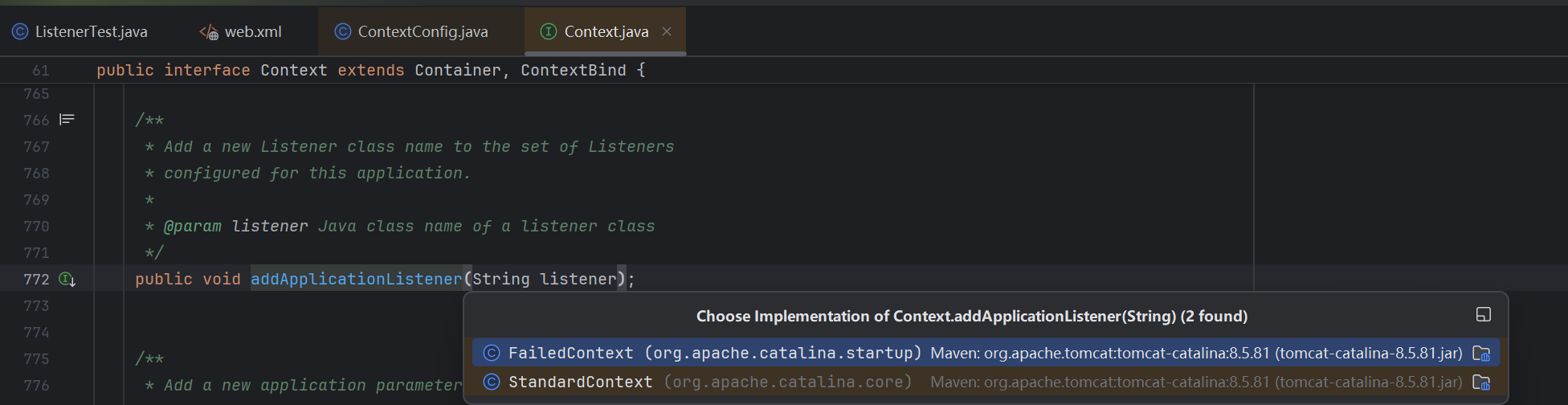Click the Context.java interface file icon
The image size is (1568, 405).
pos(549,31)
